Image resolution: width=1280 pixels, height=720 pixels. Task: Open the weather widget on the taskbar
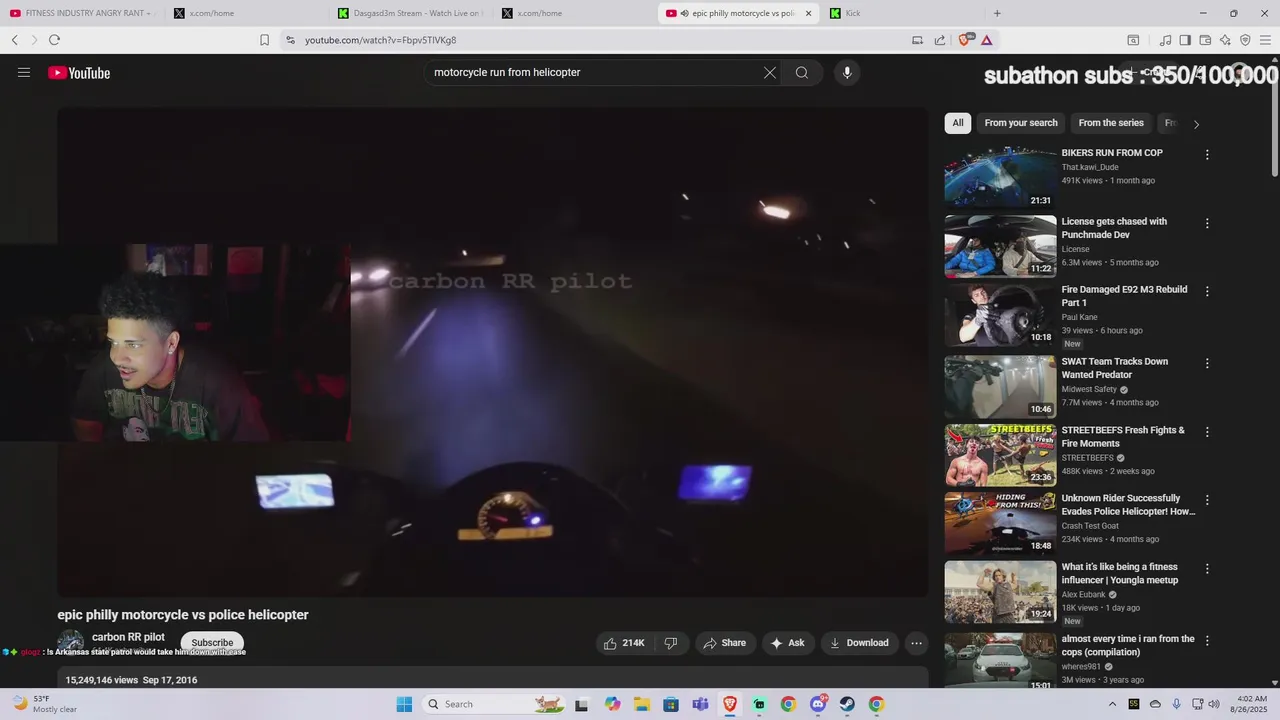44,704
